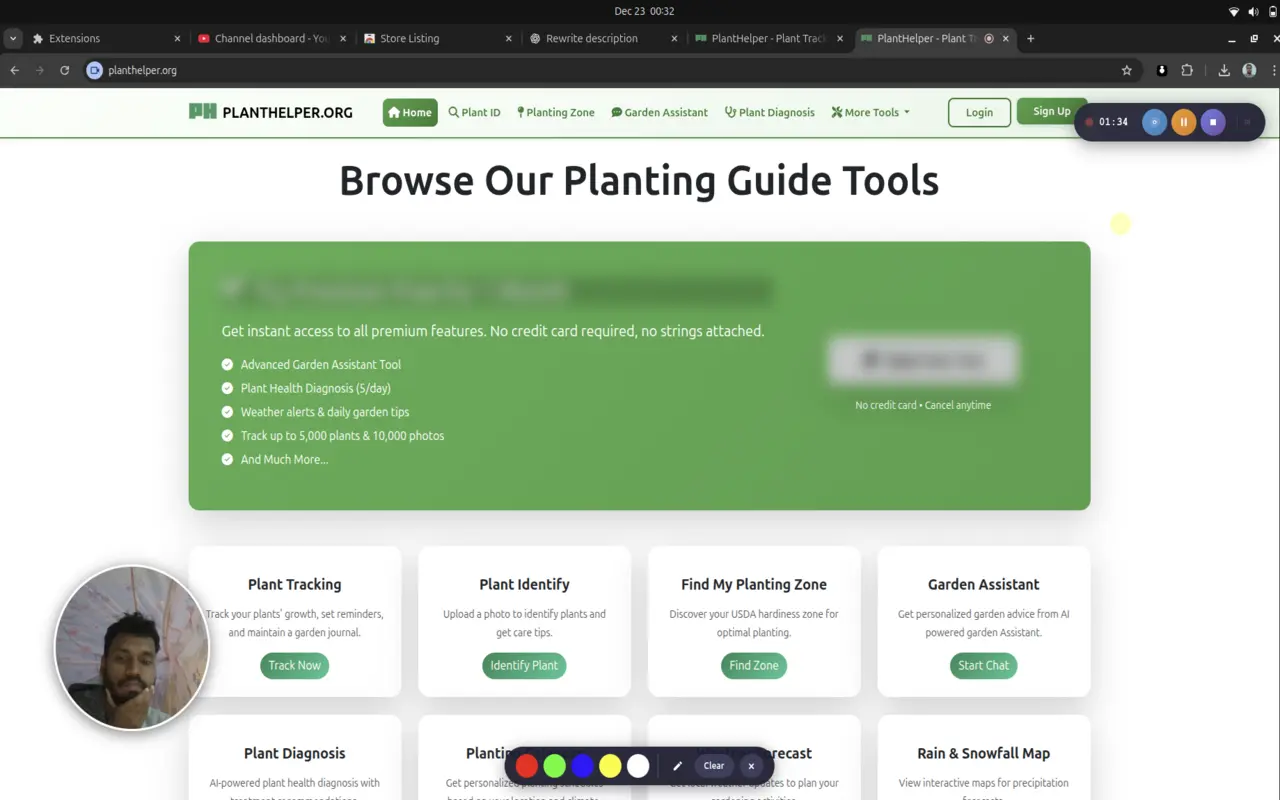1280x800 pixels.
Task: Click the Plant Identify card title
Action: click(x=524, y=584)
